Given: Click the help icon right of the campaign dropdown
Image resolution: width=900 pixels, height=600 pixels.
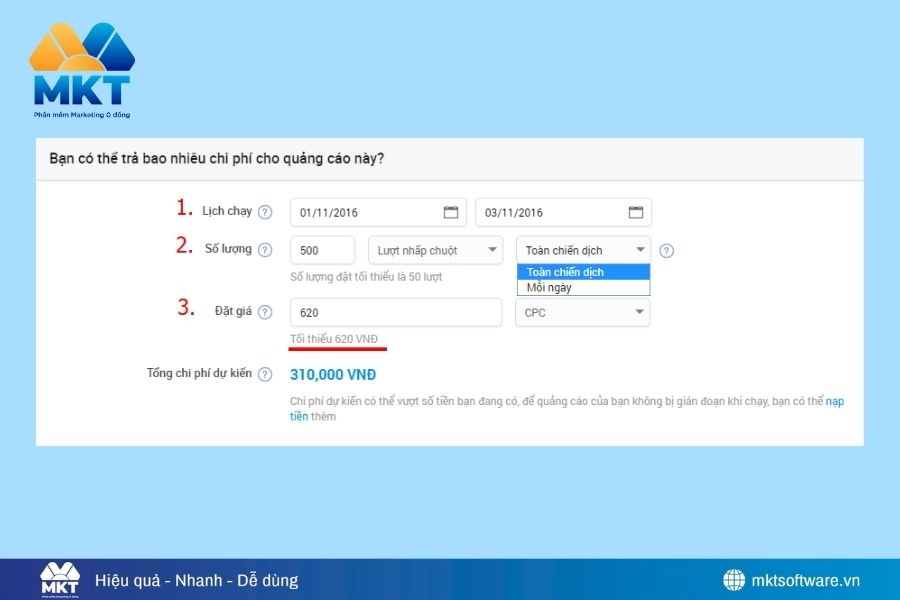Looking at the screenshot, I should click(x=666, y=250).
